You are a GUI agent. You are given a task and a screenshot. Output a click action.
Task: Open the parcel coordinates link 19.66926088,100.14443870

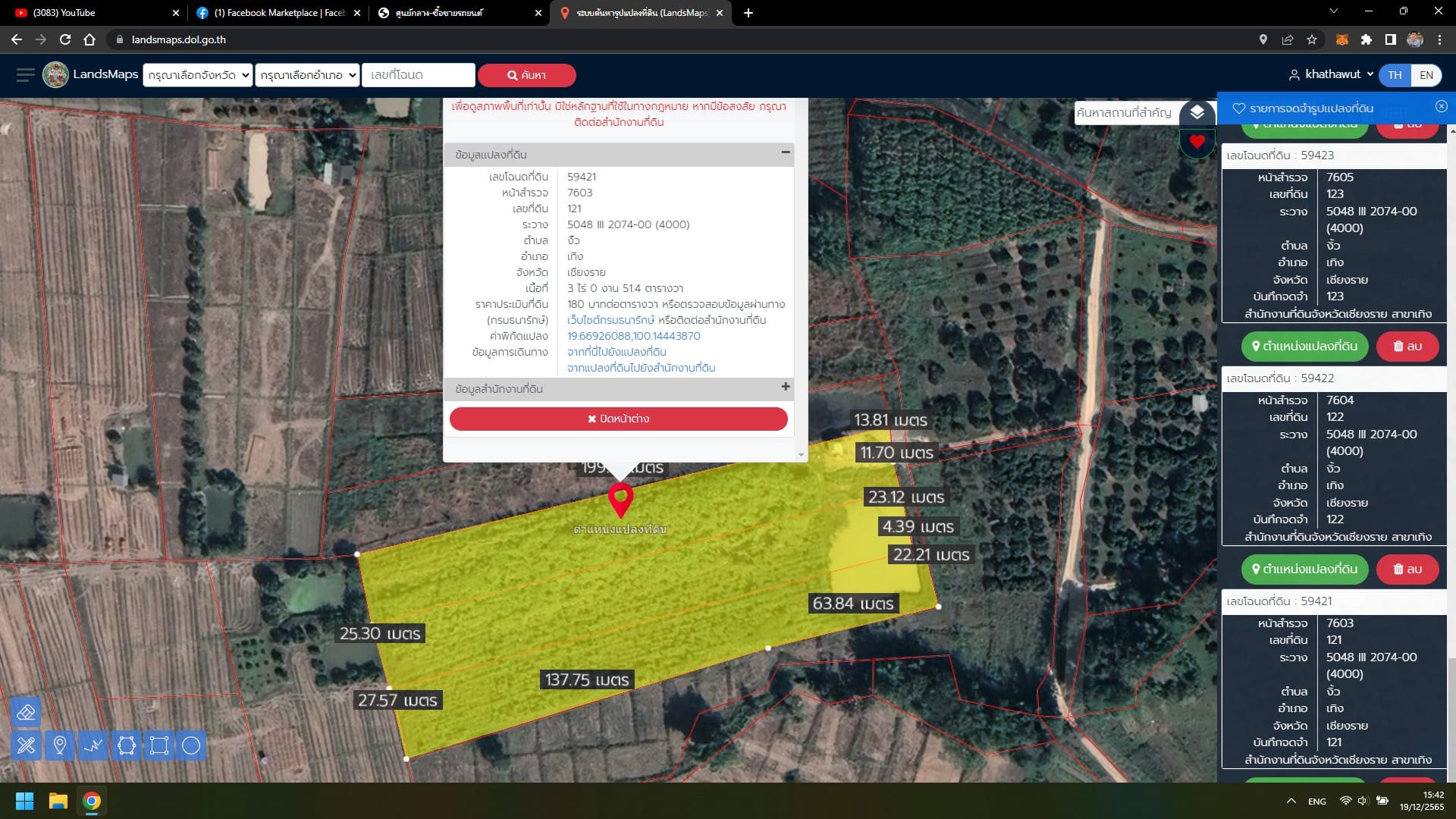pyautogui.click(x=633, y=336)
